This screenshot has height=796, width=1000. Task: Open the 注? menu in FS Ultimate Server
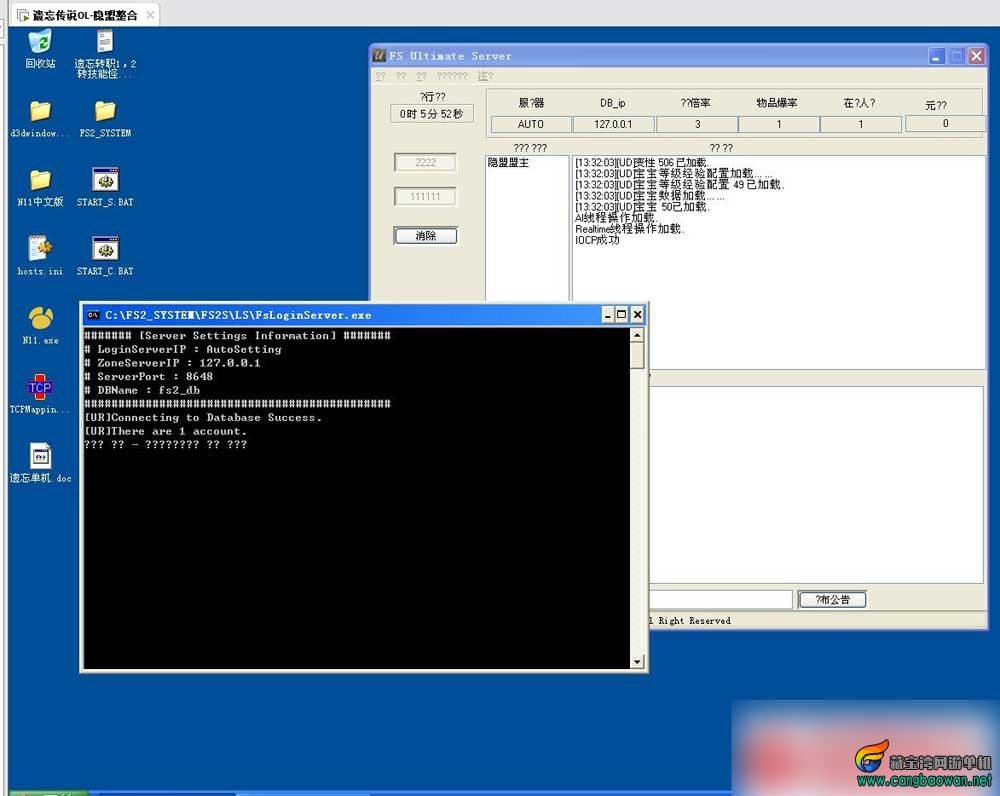(485, 76)
